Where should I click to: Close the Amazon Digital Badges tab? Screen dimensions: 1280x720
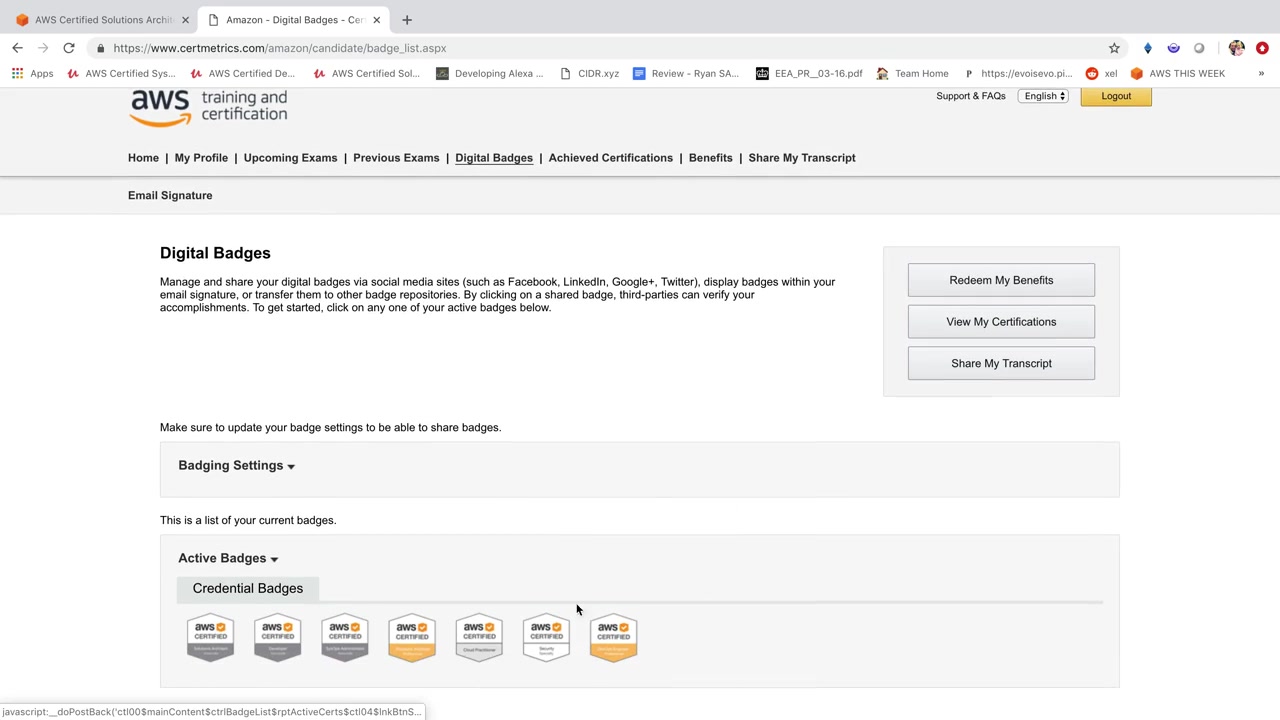(x=376, y=20)
